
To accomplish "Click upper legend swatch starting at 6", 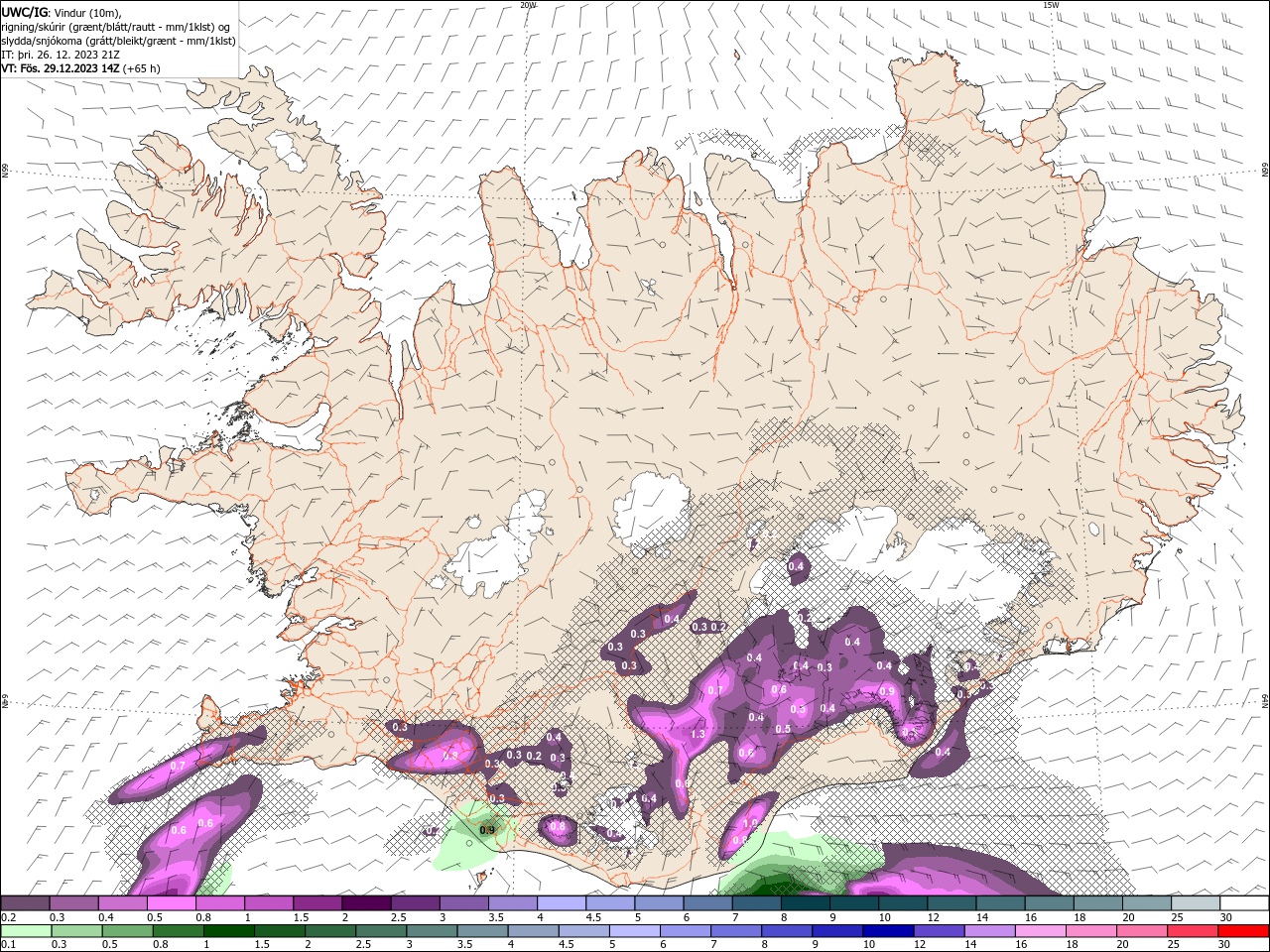I will (707, 903).
